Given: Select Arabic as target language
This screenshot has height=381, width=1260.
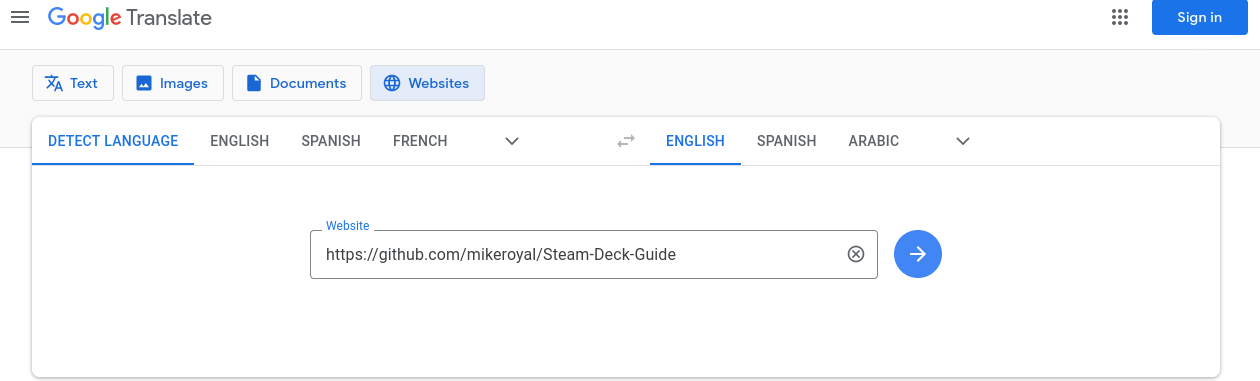Looking at the screenshot, I should pyautogui.click(x=874, y=141).
